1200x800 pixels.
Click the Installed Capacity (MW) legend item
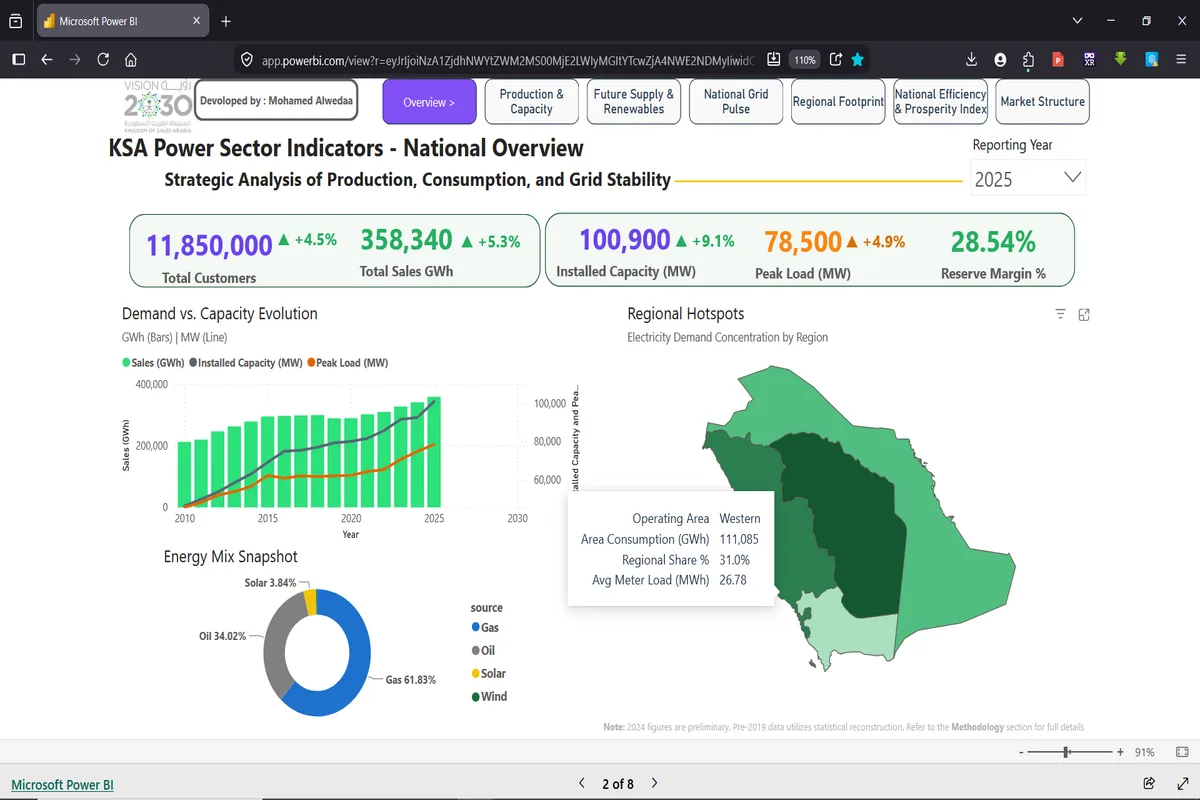[245, 363]
